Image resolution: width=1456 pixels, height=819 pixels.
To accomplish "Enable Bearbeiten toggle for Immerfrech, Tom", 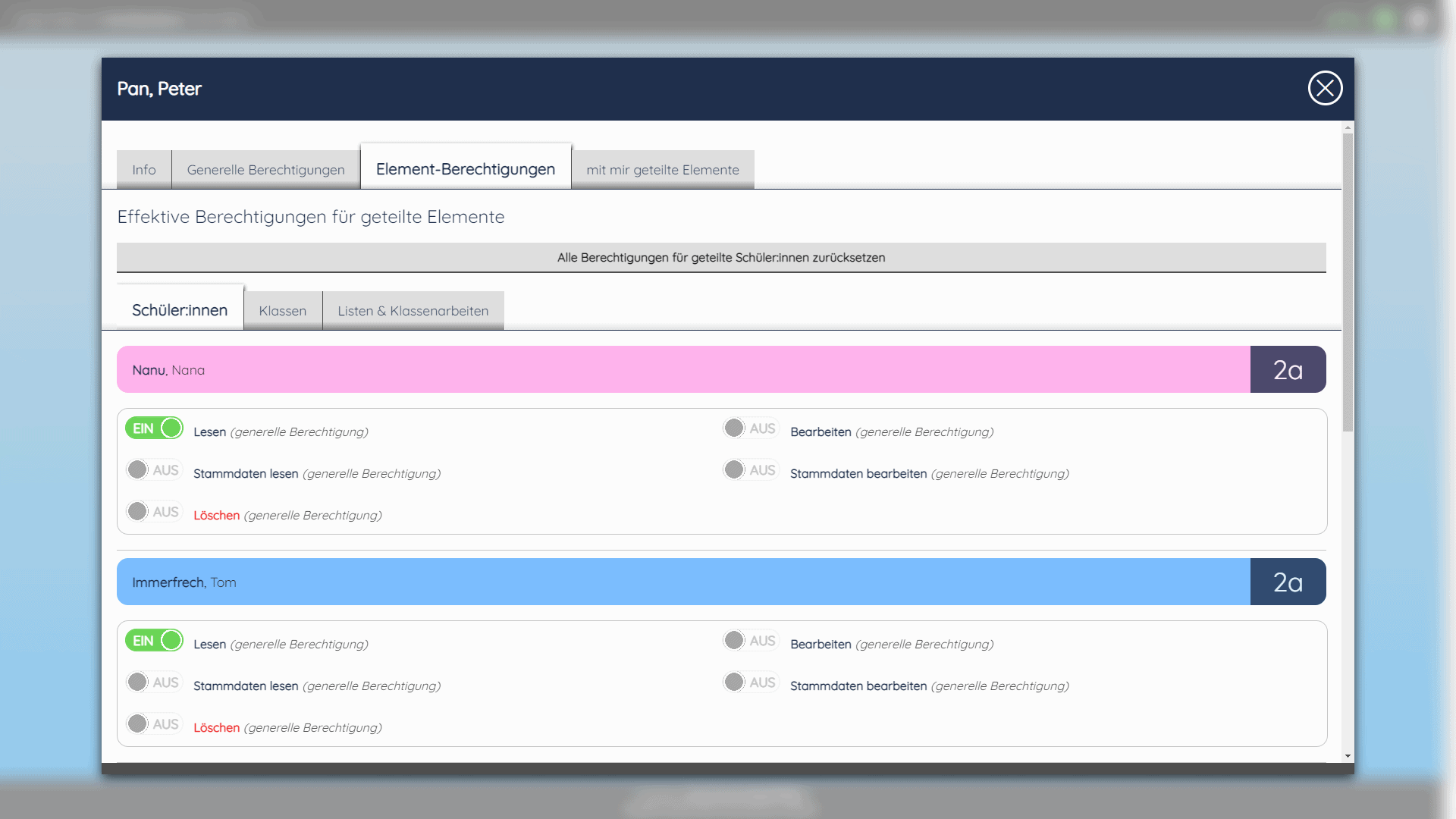I will point(750,641).
